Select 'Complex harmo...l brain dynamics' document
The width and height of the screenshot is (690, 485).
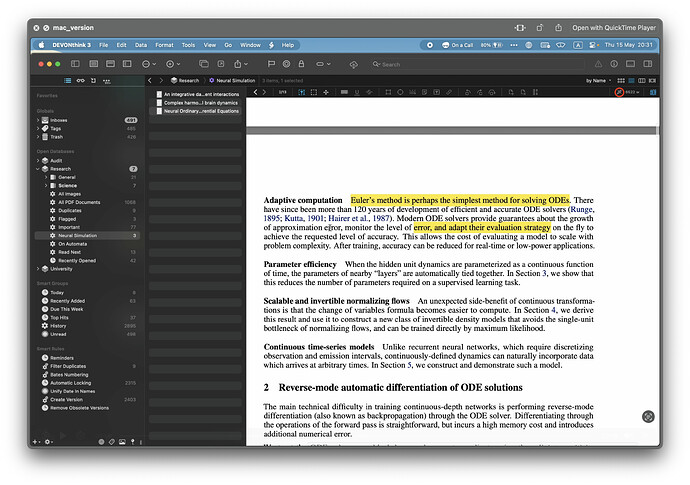[196, 103]
